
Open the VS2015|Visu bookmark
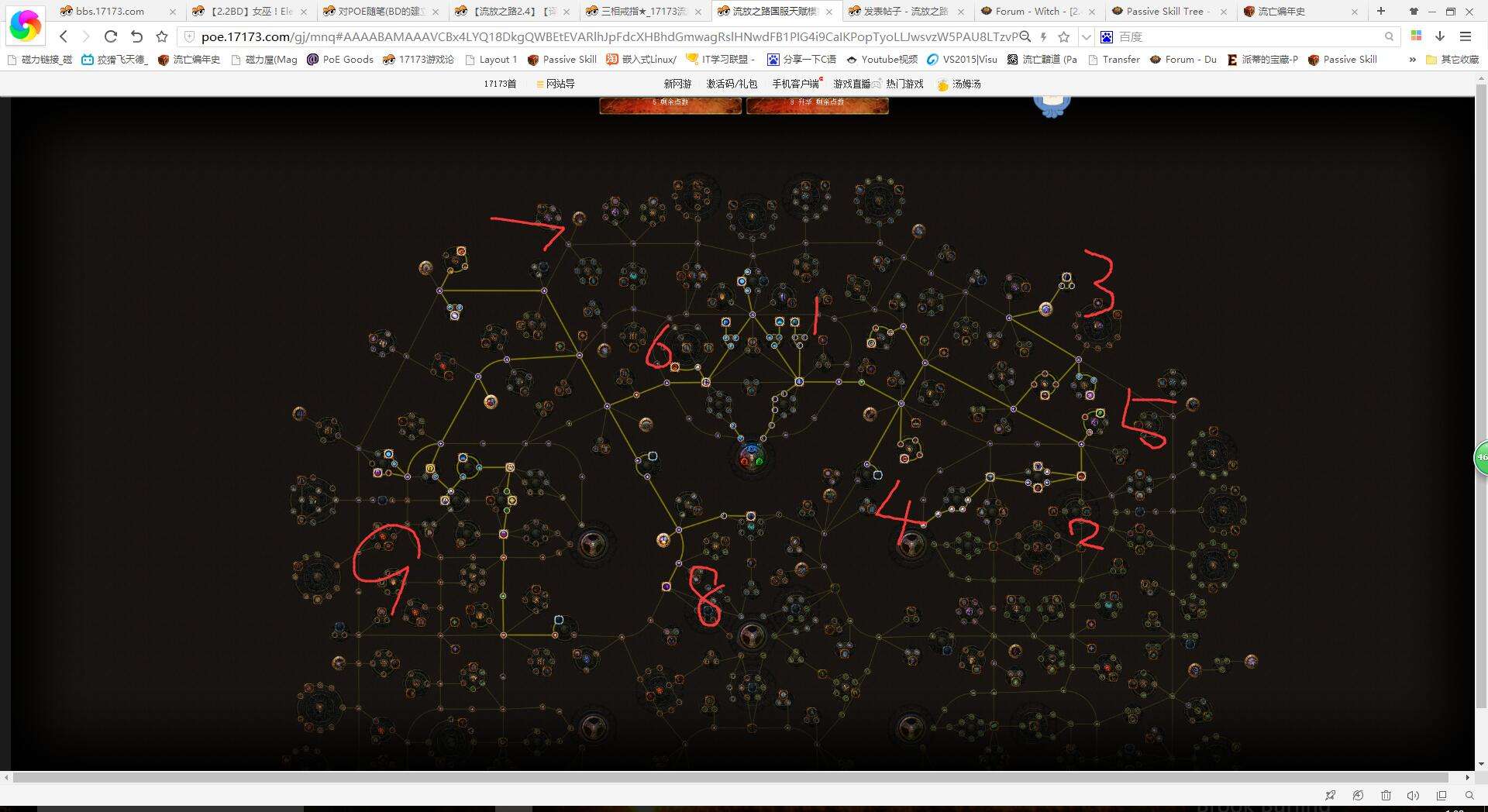[x=962, y=60]
